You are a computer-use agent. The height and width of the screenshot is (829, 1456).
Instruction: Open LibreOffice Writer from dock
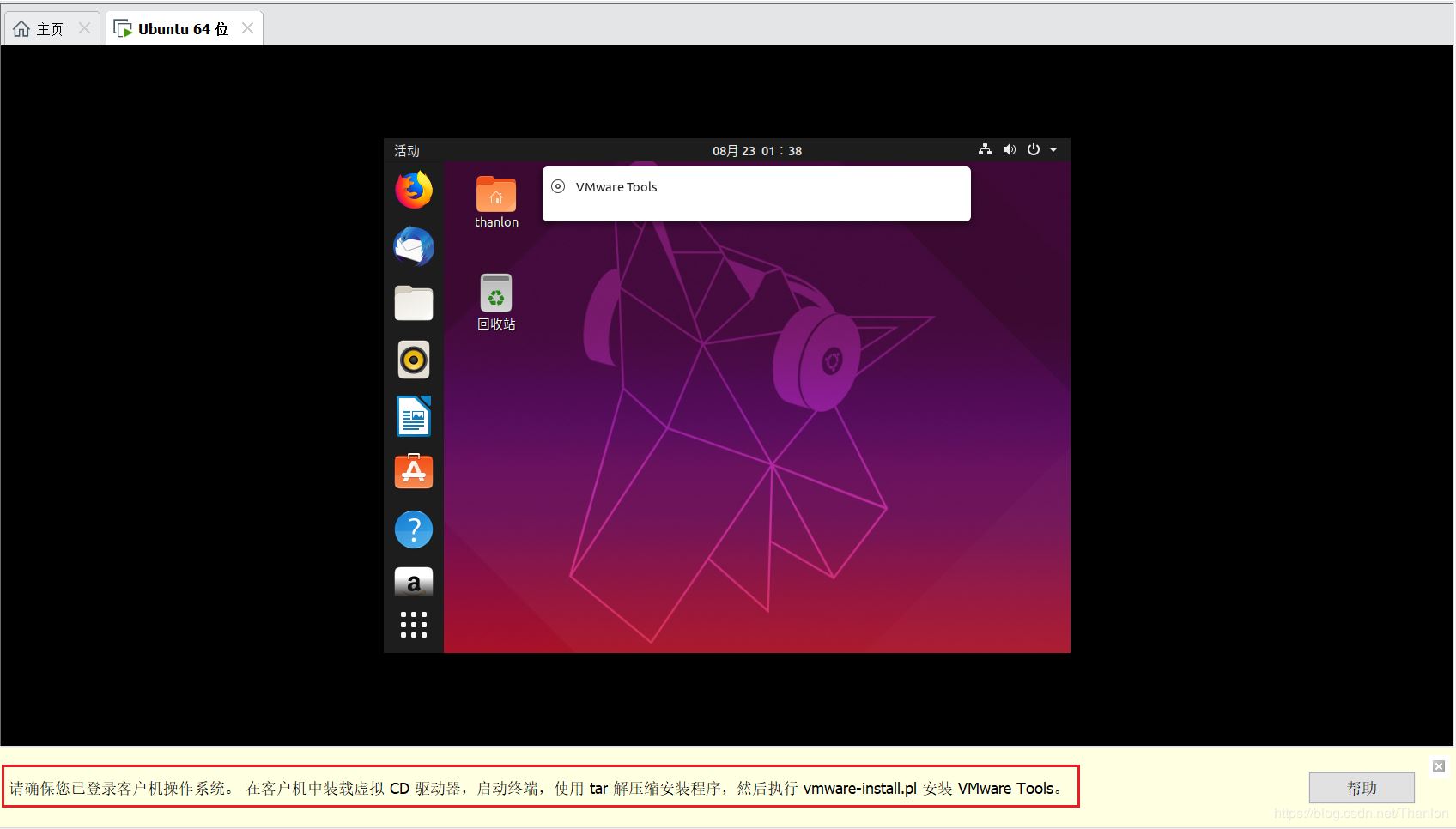point(414,416)
